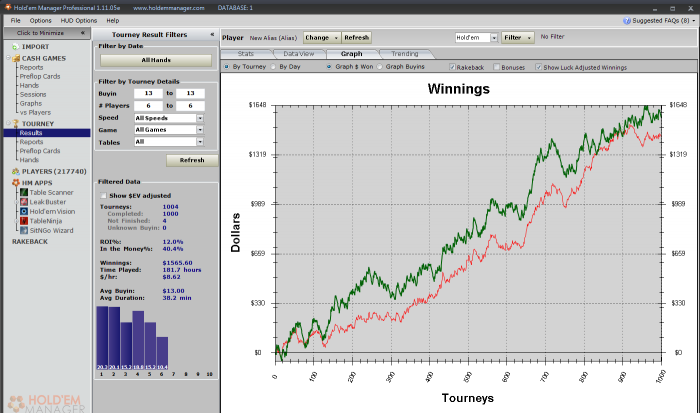Click Hold'em Manager title bar icon
The image size is (700, 413).
[8, 7]
